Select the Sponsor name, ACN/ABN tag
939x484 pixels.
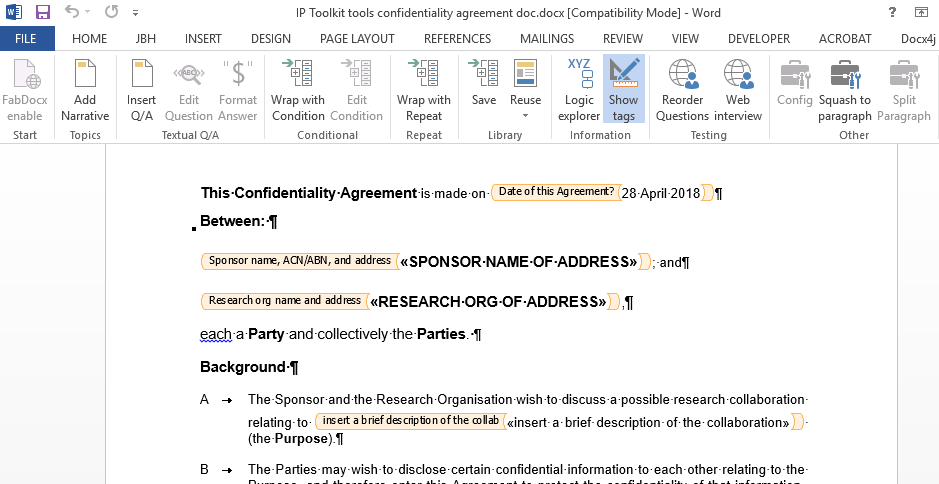tap(300, 261)
